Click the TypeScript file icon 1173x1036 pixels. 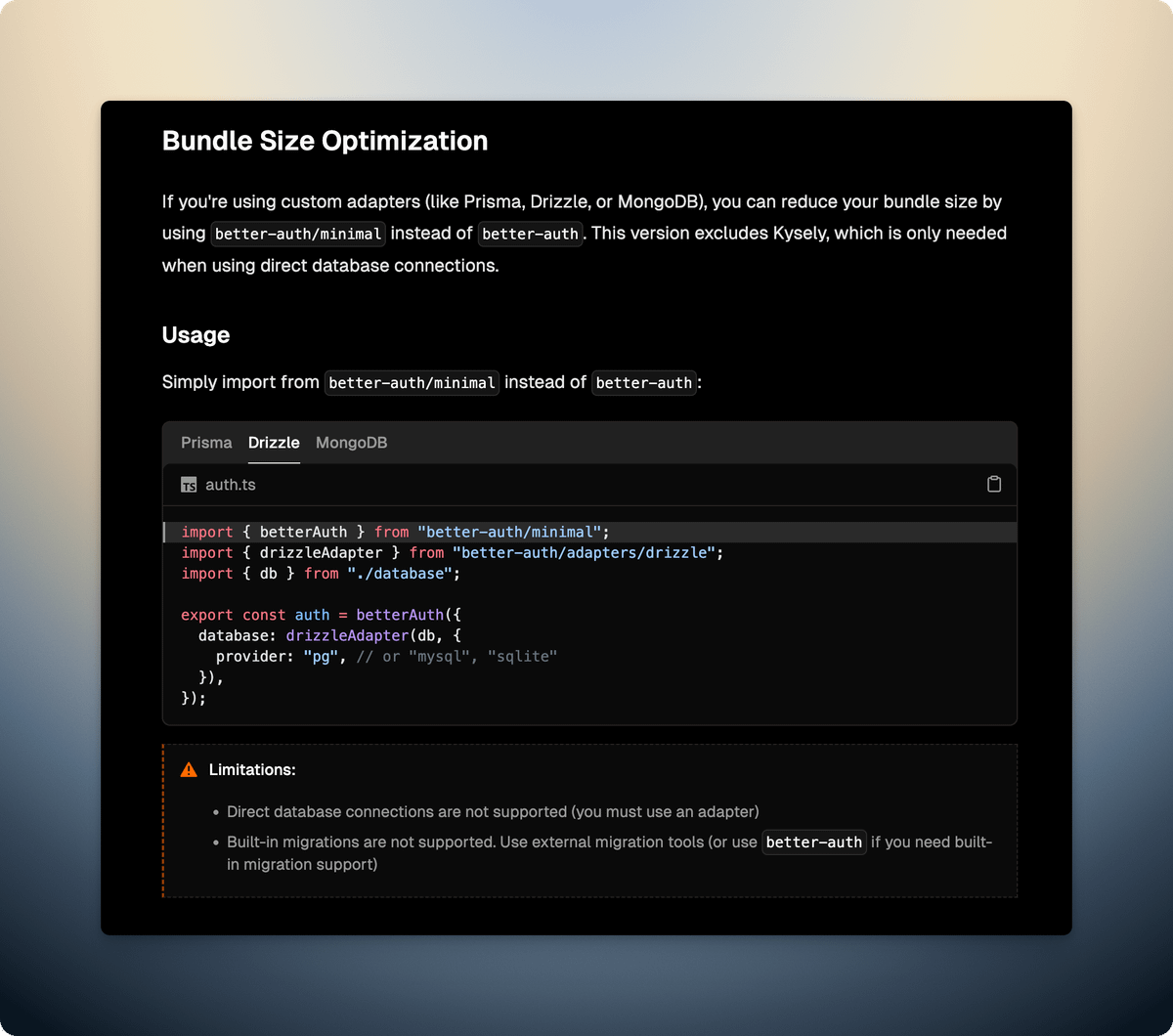[x=189, y=485]
